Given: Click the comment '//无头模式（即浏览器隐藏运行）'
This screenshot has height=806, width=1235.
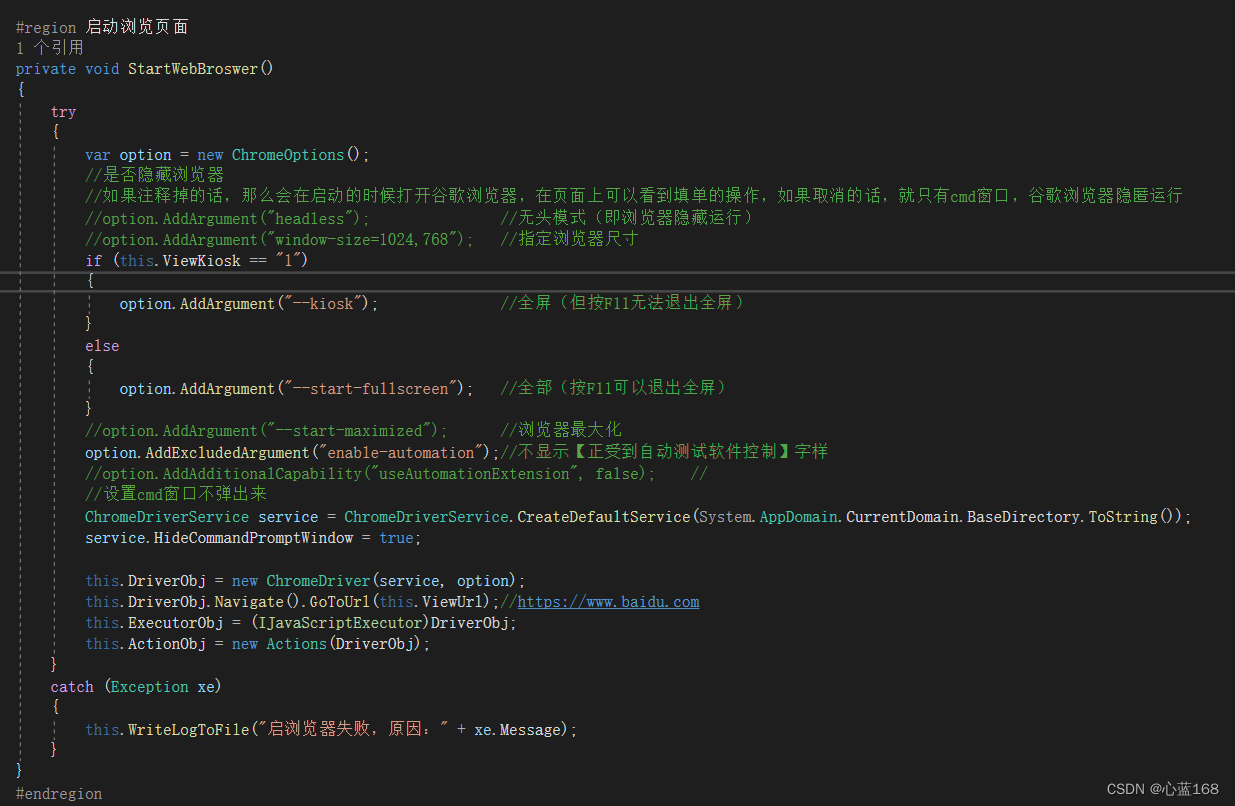Looking at the screenshot, I should (x=629, y=218).
